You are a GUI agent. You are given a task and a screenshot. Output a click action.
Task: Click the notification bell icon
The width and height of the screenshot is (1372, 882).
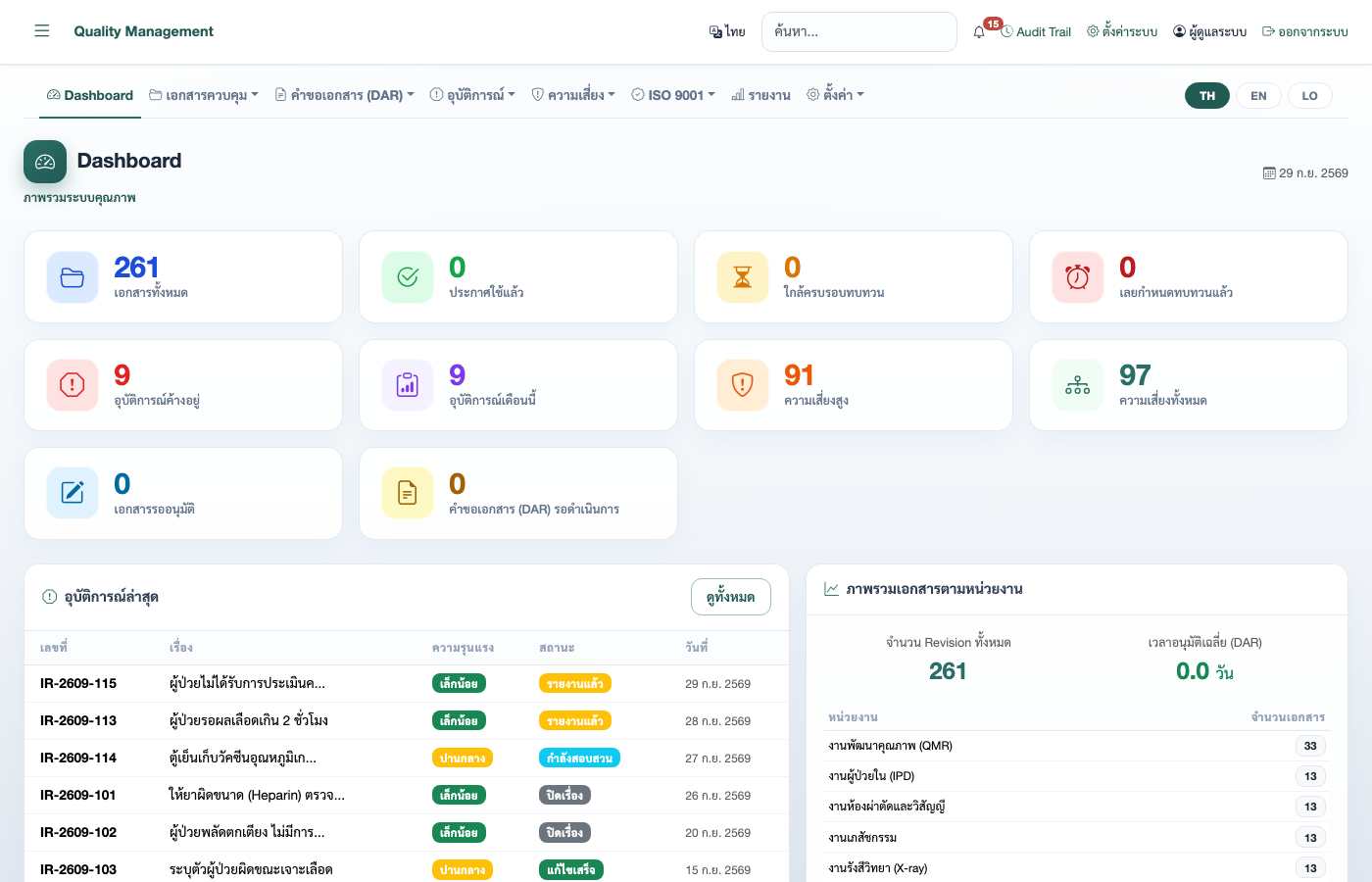pos(979,32)
